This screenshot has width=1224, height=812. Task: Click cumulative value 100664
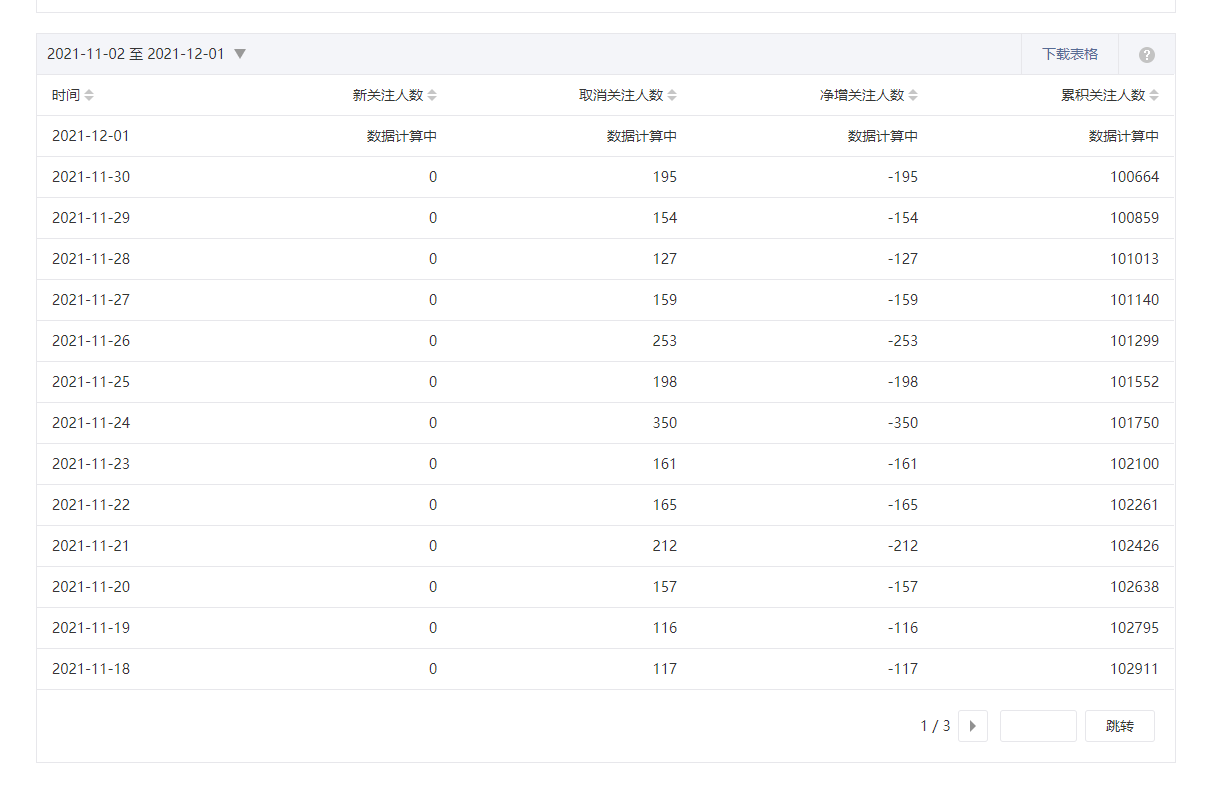pos(1134,177)
